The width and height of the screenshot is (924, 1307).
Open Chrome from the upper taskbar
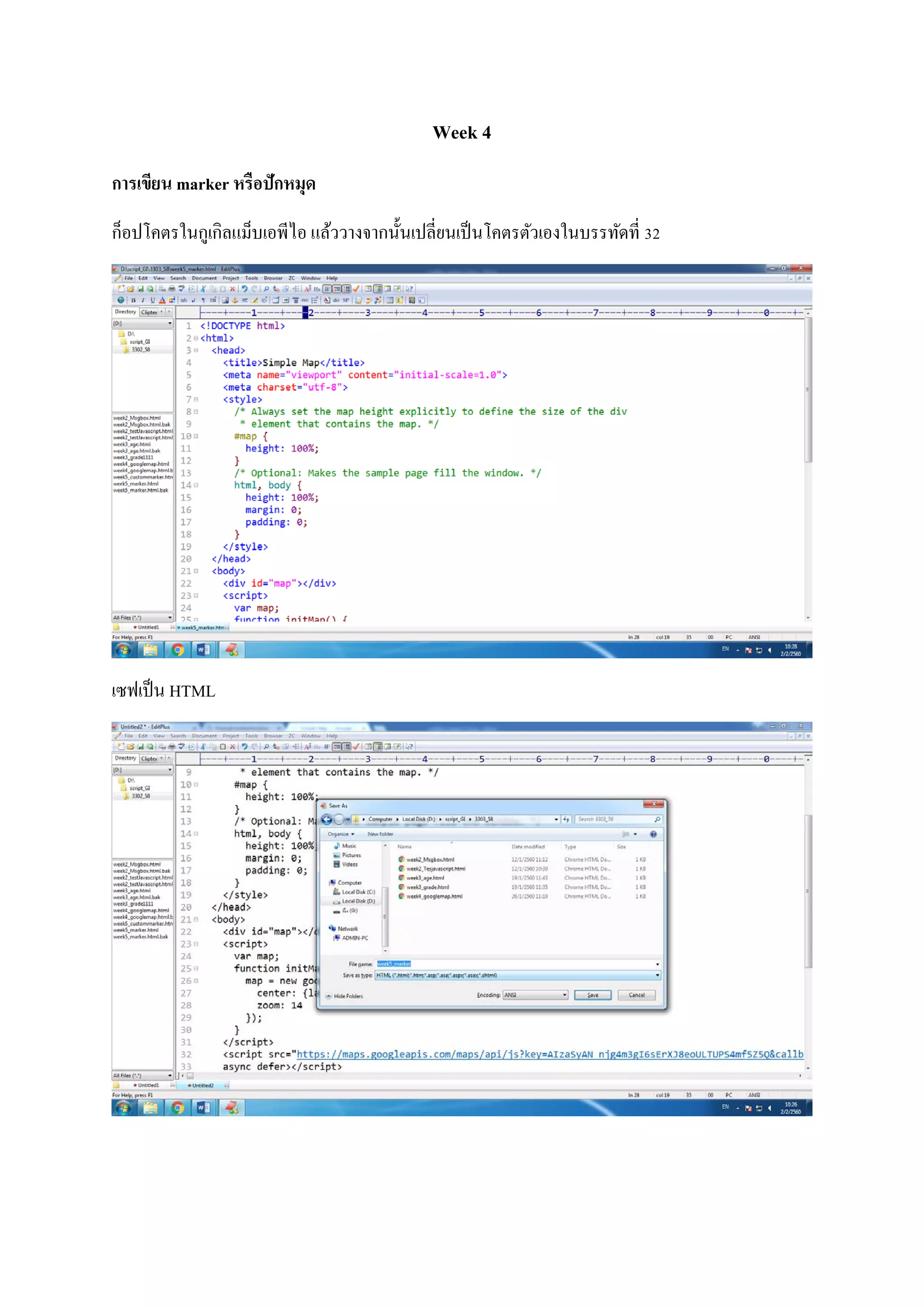[x=177, y=650]
